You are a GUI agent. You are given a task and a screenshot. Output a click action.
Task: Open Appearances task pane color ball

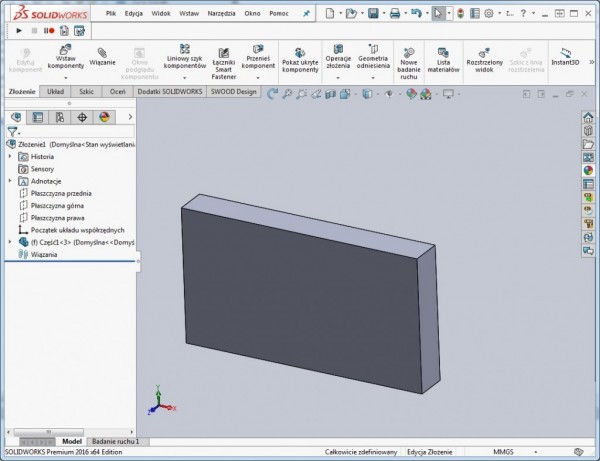[588, 171]
